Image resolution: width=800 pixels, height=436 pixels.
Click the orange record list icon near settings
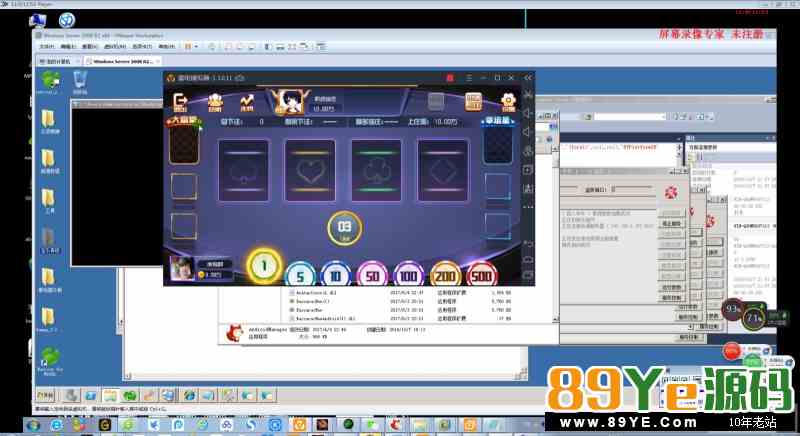473,101
